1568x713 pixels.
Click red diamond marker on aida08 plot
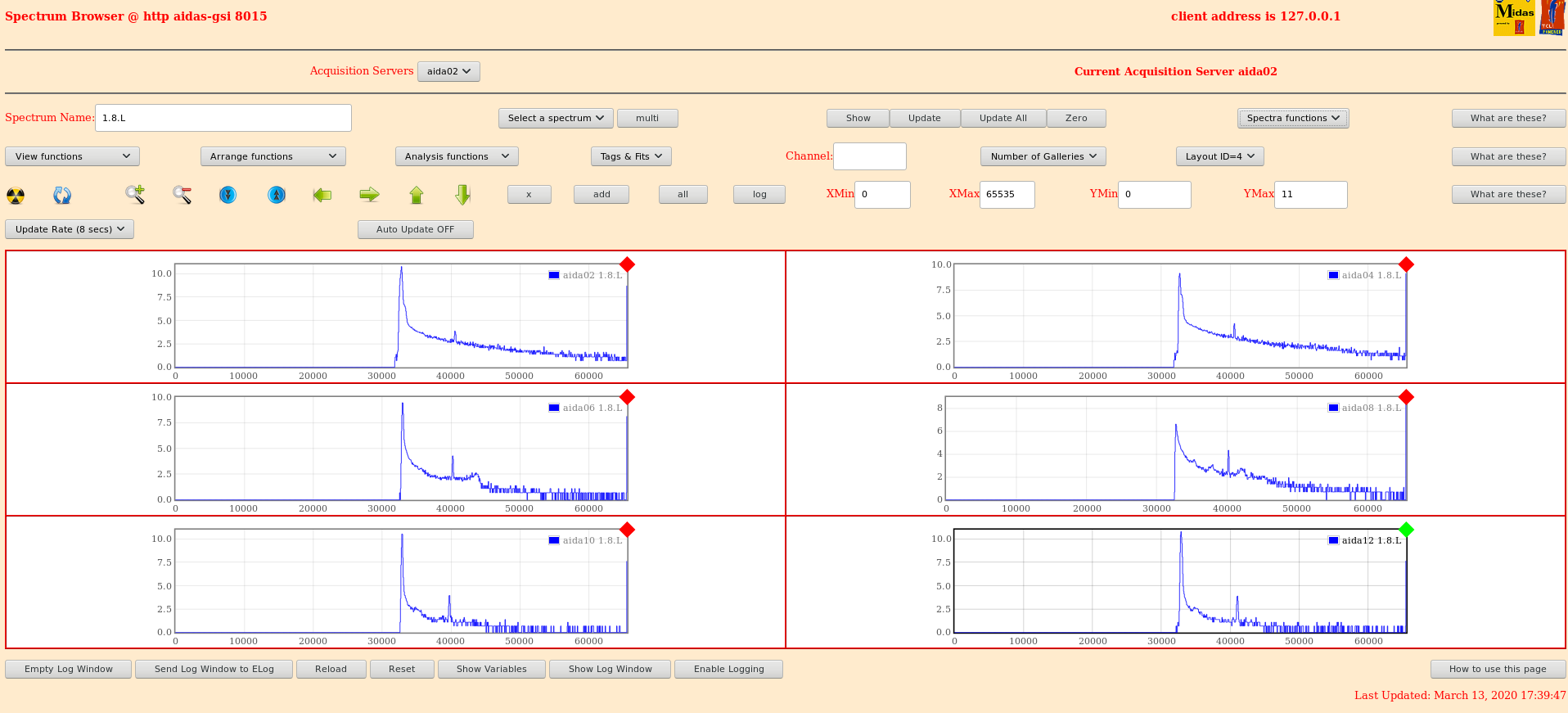[1406, 397]
